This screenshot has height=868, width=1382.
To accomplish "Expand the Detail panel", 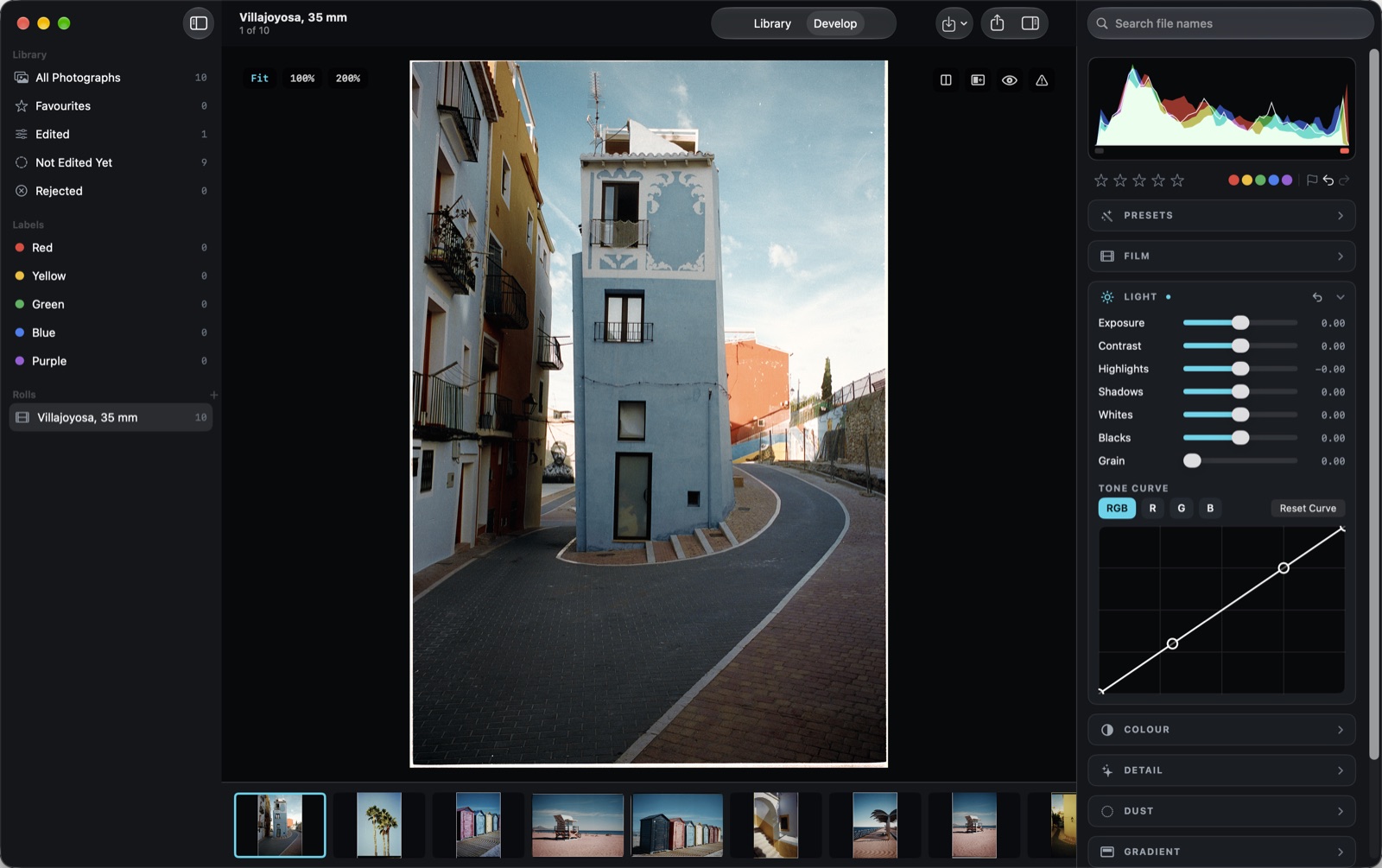I will pos(1221,770).
